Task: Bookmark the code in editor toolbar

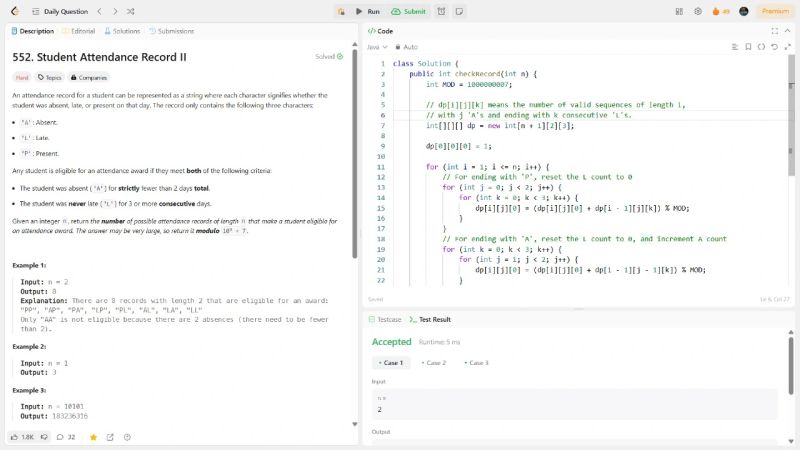Action: tap(747, 47)
